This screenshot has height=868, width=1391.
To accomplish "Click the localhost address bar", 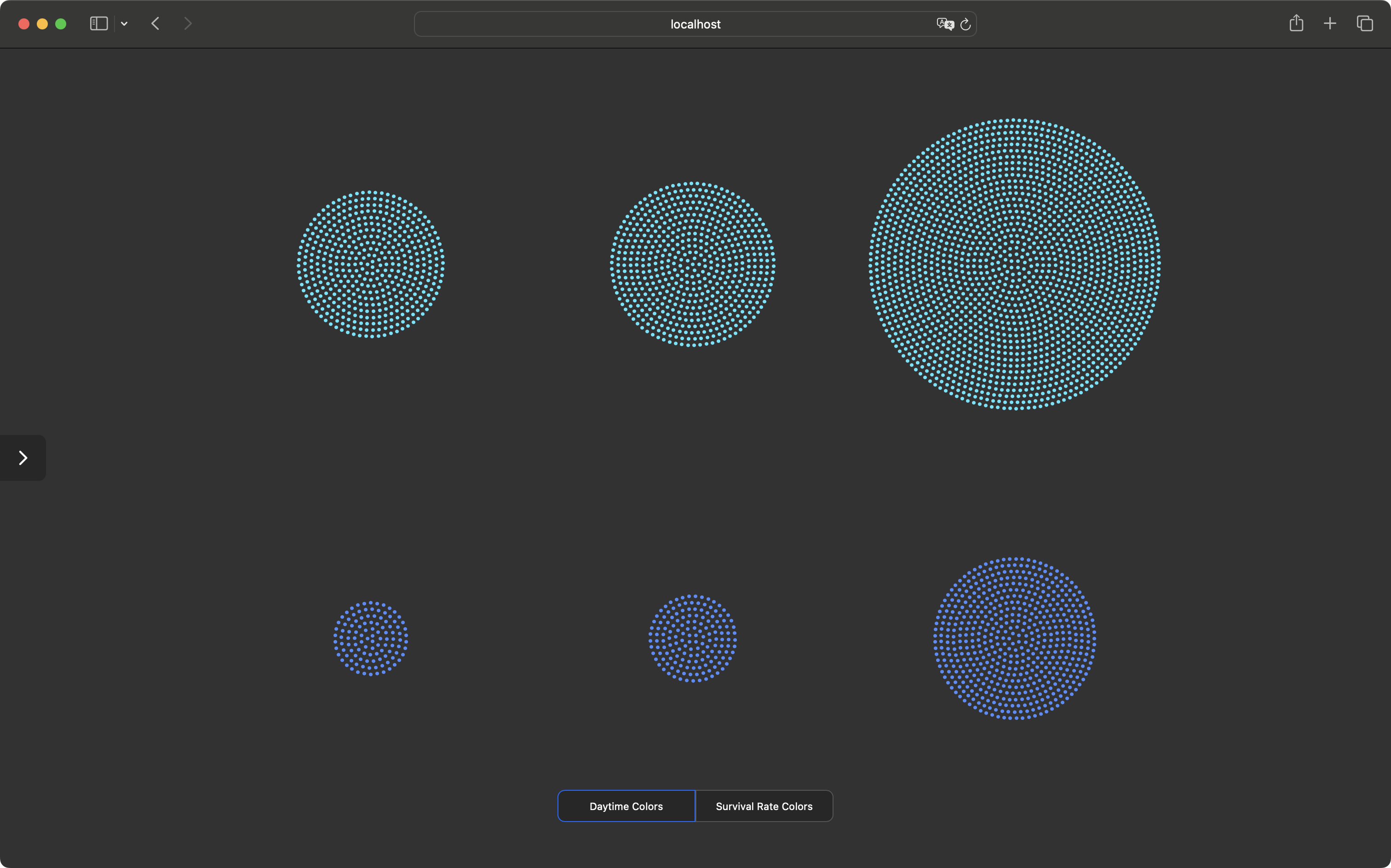I will [695, 24].
